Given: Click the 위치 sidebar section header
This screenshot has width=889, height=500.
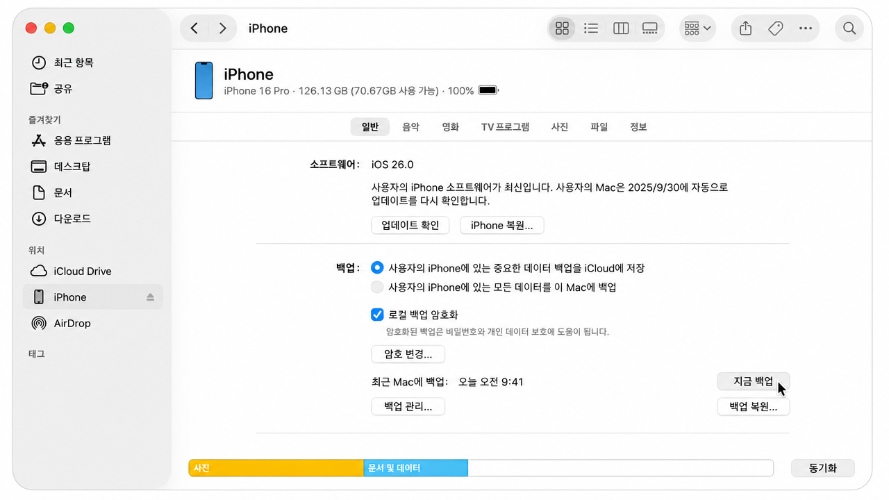Looking at the screenshot, I should (x=36, y=250).
